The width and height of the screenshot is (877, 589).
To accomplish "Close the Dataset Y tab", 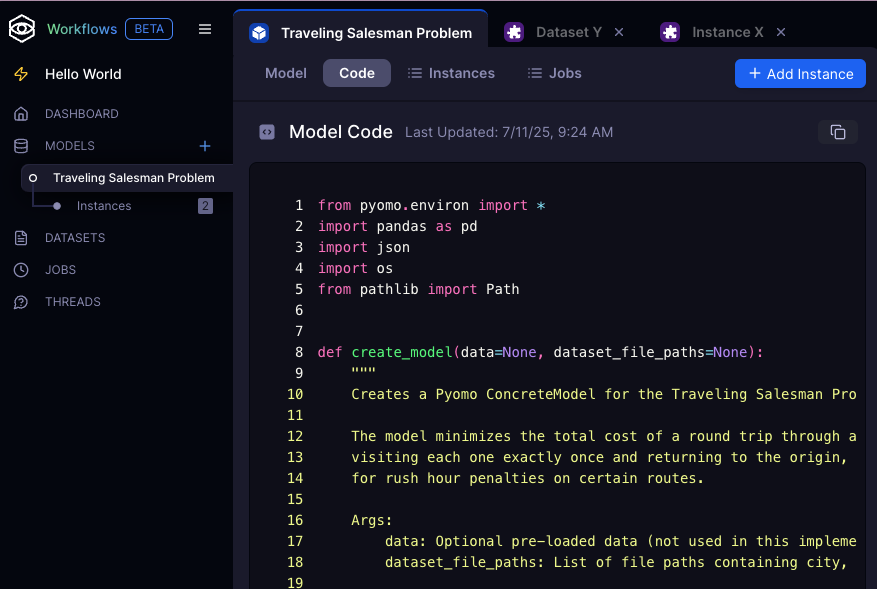I will (x=619, y=32).
